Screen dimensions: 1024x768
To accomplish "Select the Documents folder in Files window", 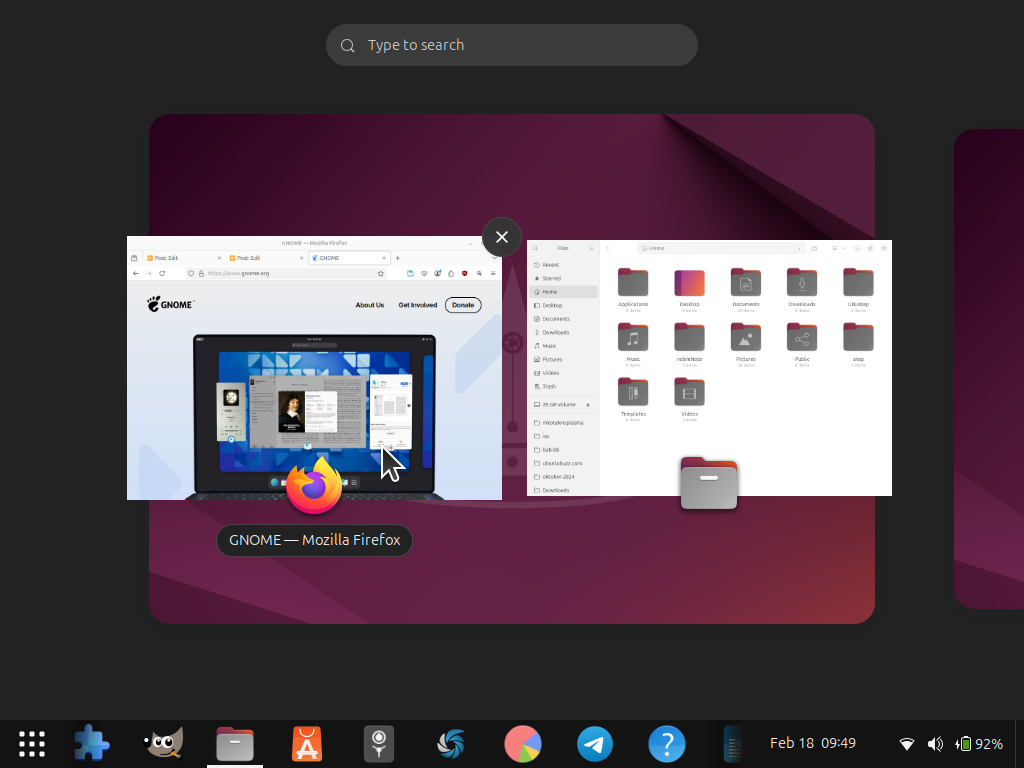I will (746, 288).
